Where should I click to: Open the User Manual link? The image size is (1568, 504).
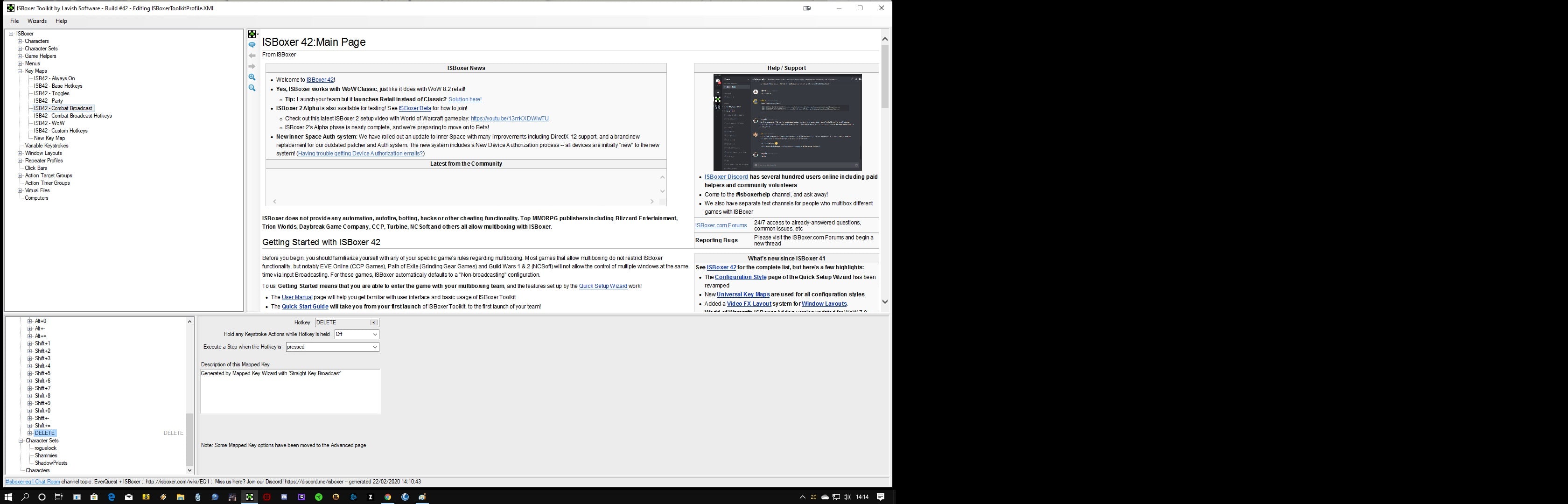pyautogui.click(x=297, y=298)
